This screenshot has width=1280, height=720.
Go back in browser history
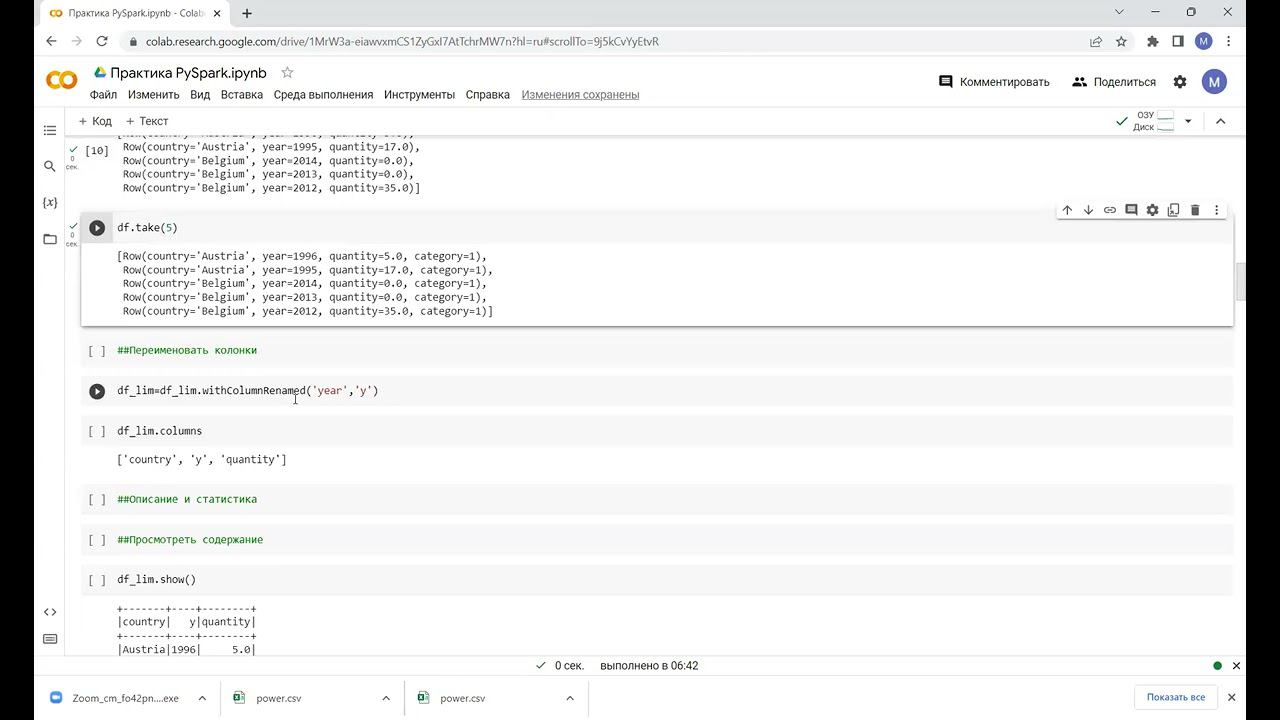[51, 41]
